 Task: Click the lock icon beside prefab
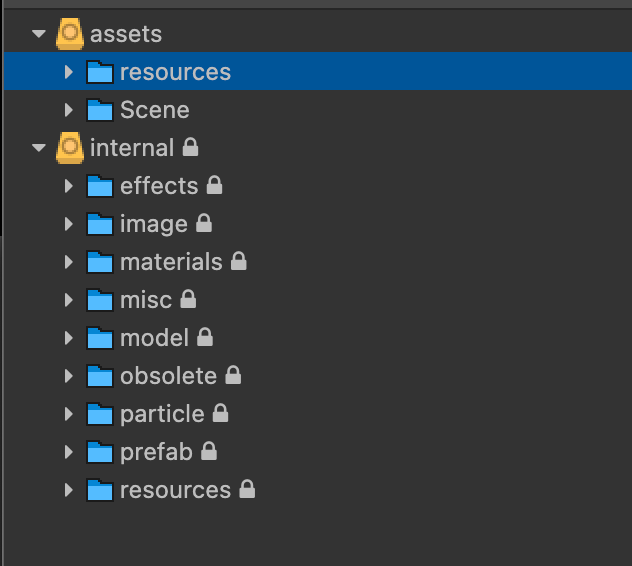click(x=209, y=452)
